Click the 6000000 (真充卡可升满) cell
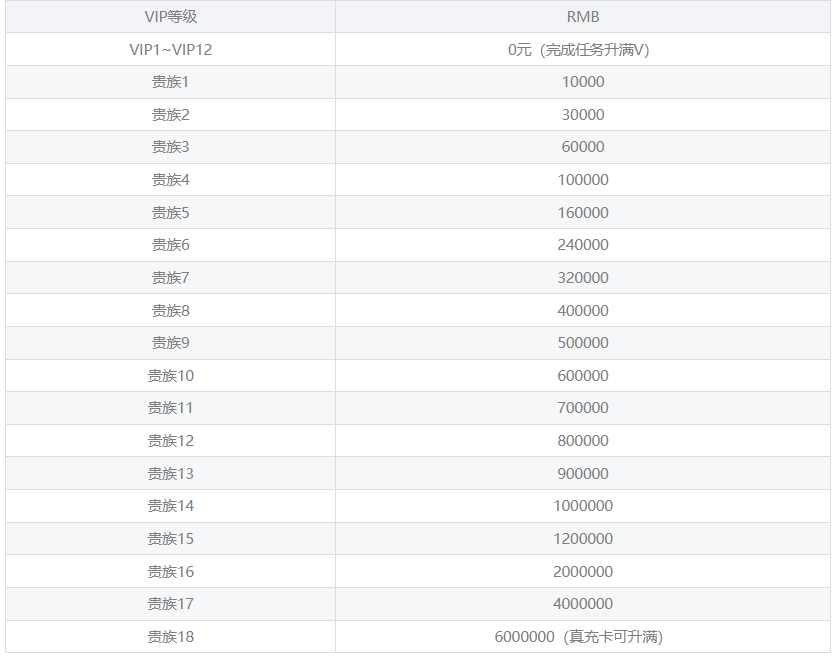The image size is (839, 659). pyautogui.click(x=583, y=637)
